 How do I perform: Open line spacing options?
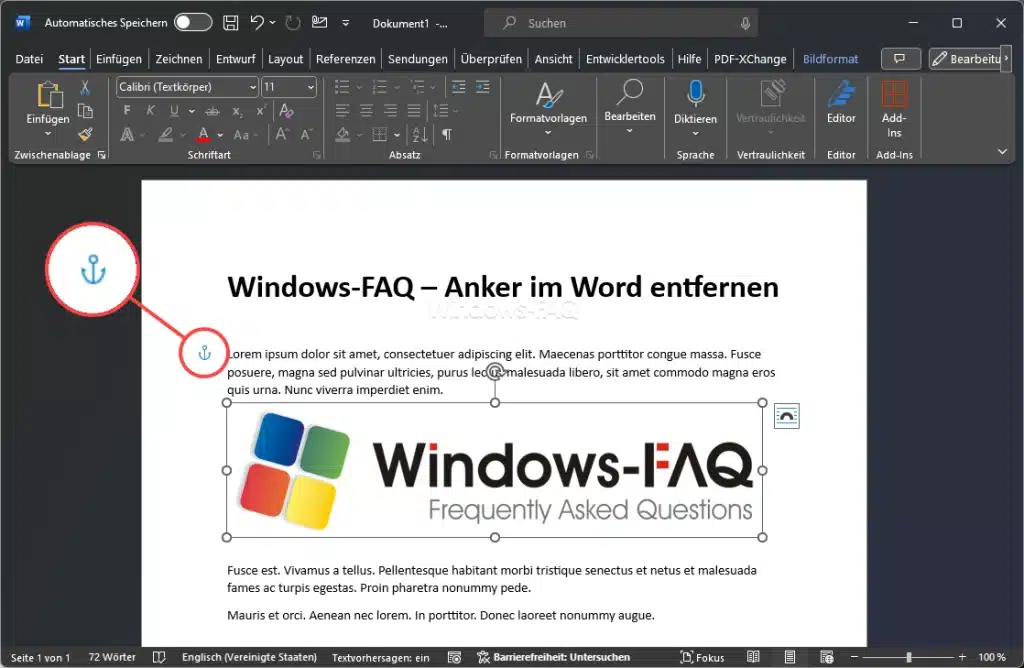coord(441,111)
